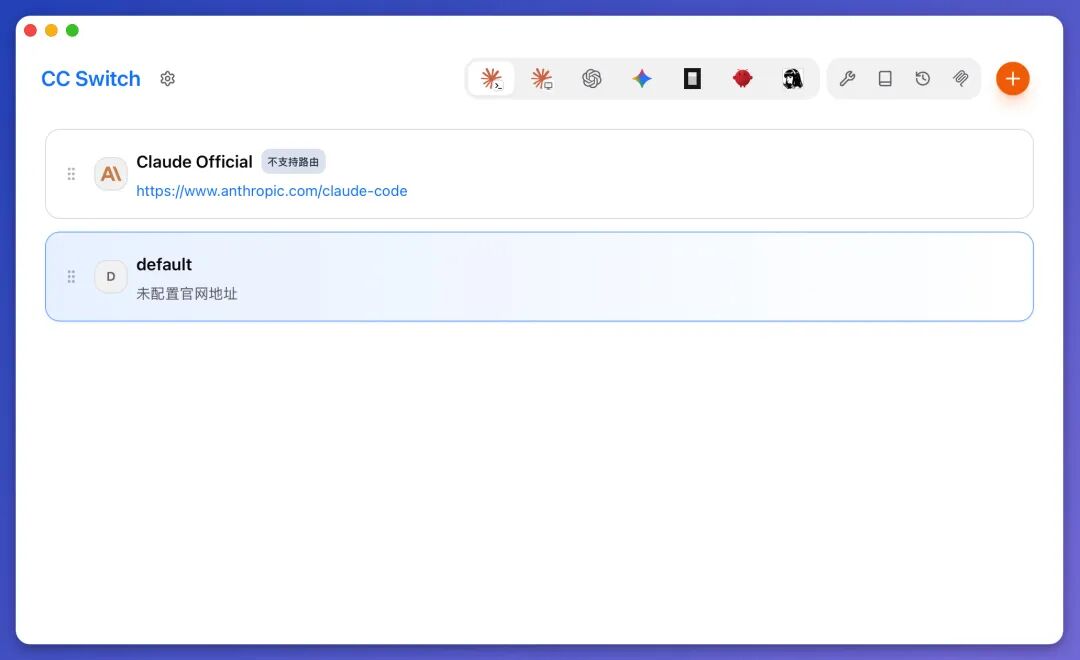Image resolution: width=1080 pixels, height=660 pixels.
Task: Open the anthropic.com/claude-code link
Action: pyautogui.click(x=271, y=191)
